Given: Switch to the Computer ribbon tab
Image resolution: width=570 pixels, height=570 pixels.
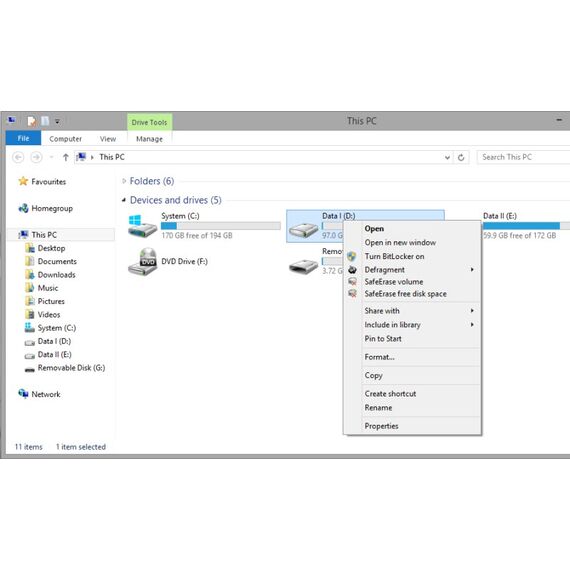Looking at the screenshot, I should pyautogui.click(x=65, y=139).
